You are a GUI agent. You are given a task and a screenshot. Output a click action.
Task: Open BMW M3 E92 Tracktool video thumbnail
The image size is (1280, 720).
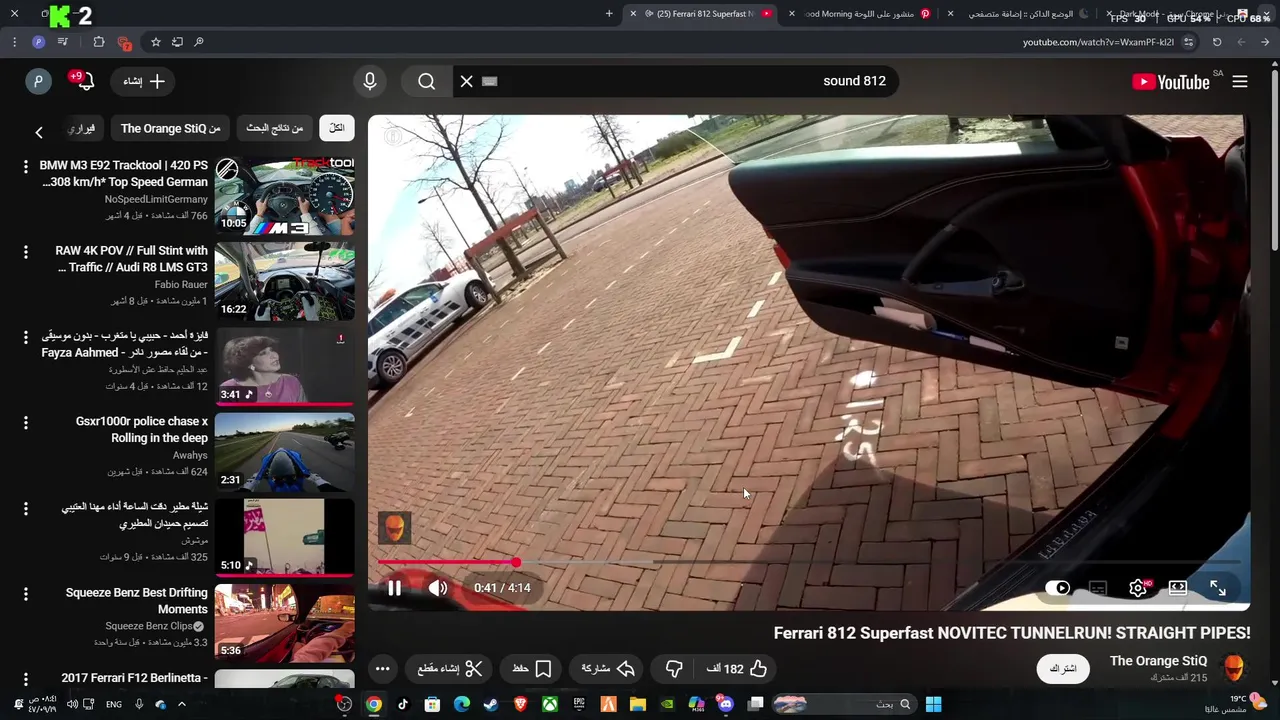pos(285,195)
